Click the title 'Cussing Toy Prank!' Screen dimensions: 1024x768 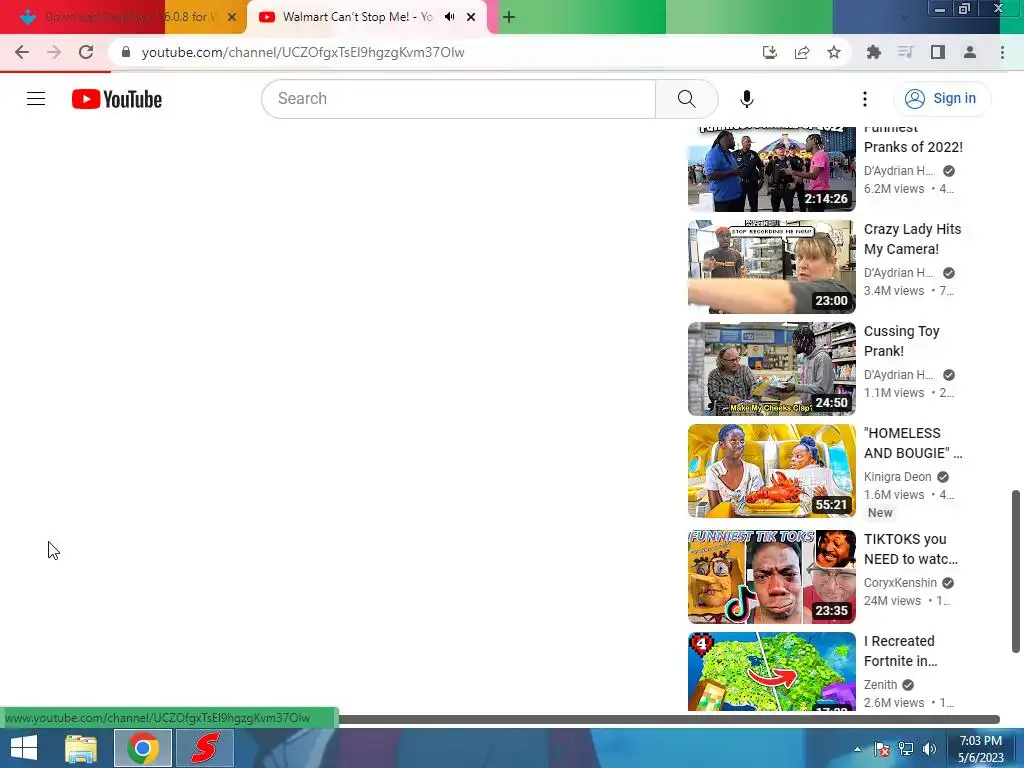point(901,341)
